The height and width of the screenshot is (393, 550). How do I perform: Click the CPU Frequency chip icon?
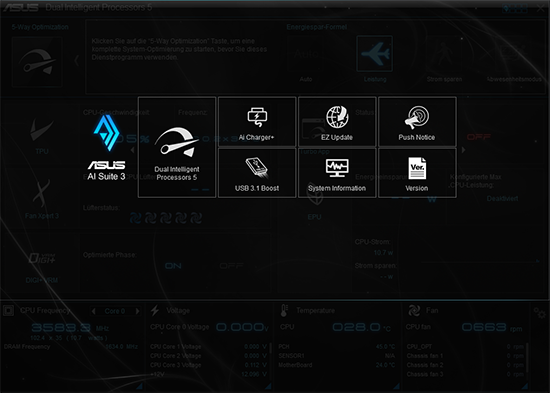[8, 311]
